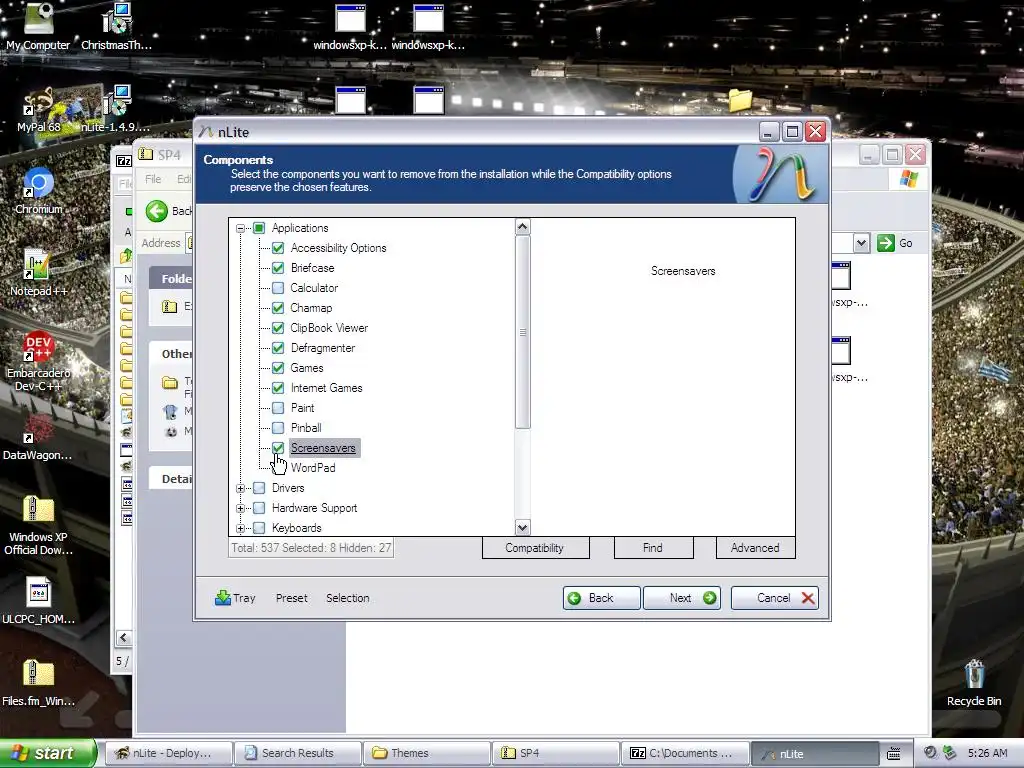Viewport: 1024px width, 768px height.
Task: Toggle the Applications group checkbox
Action: pos(259,228)
